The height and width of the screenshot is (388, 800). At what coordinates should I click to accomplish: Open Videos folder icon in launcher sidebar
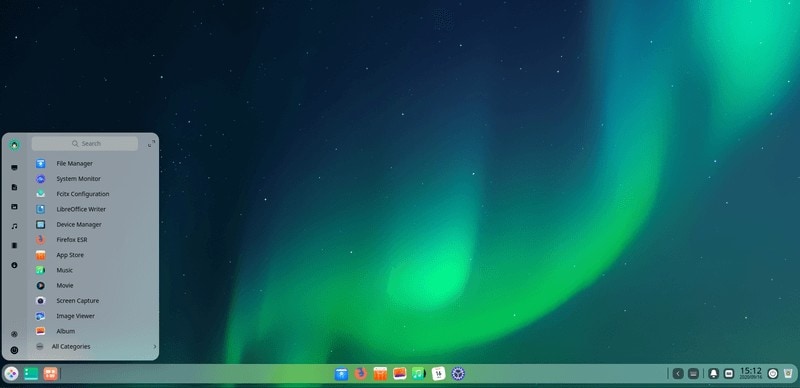(x=14, y=246)
